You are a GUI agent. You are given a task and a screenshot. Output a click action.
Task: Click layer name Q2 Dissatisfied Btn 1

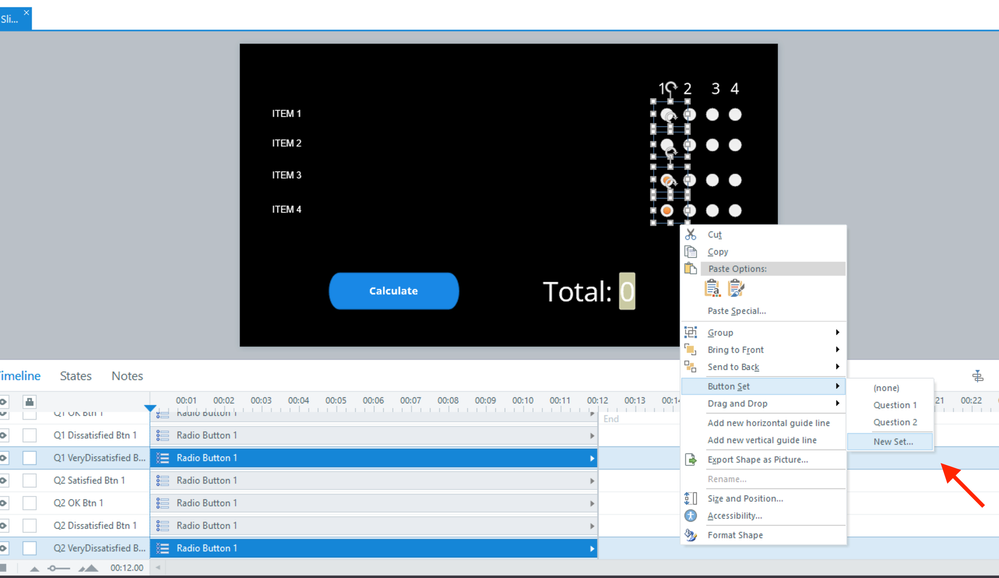95,526
